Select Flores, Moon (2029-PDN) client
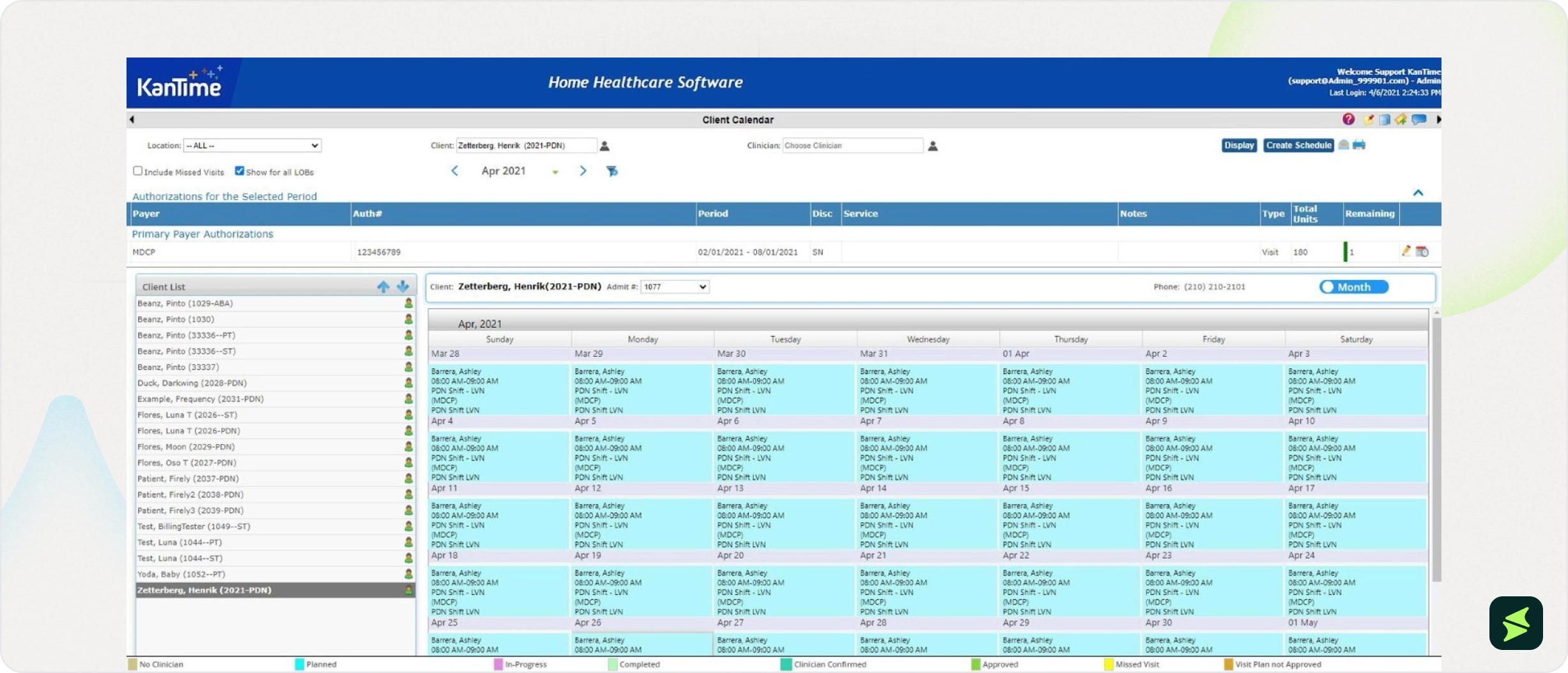This screenshot has width=1568, height=673. tap(275, 447)
